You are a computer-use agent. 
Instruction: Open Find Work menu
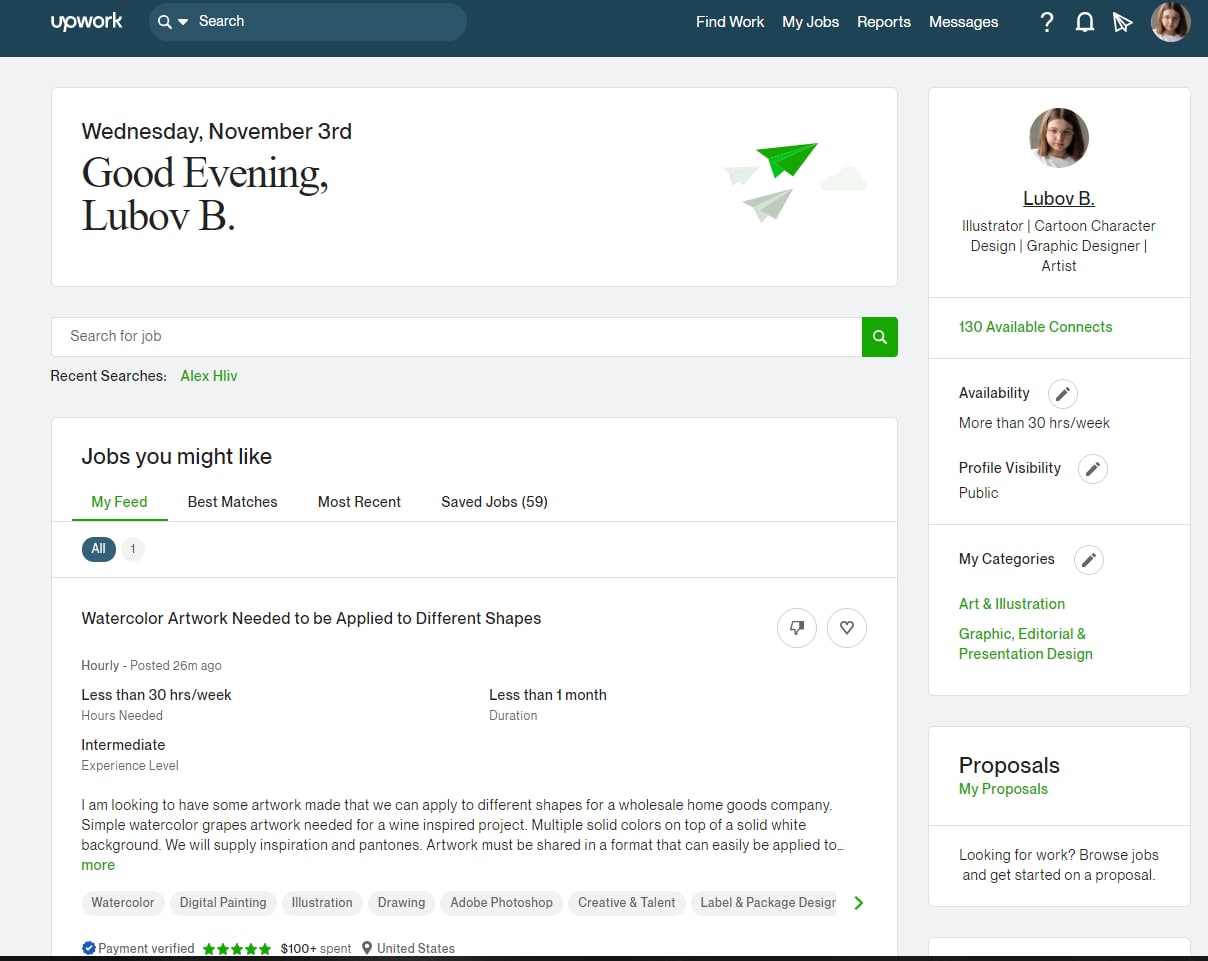tap(730, 22)
